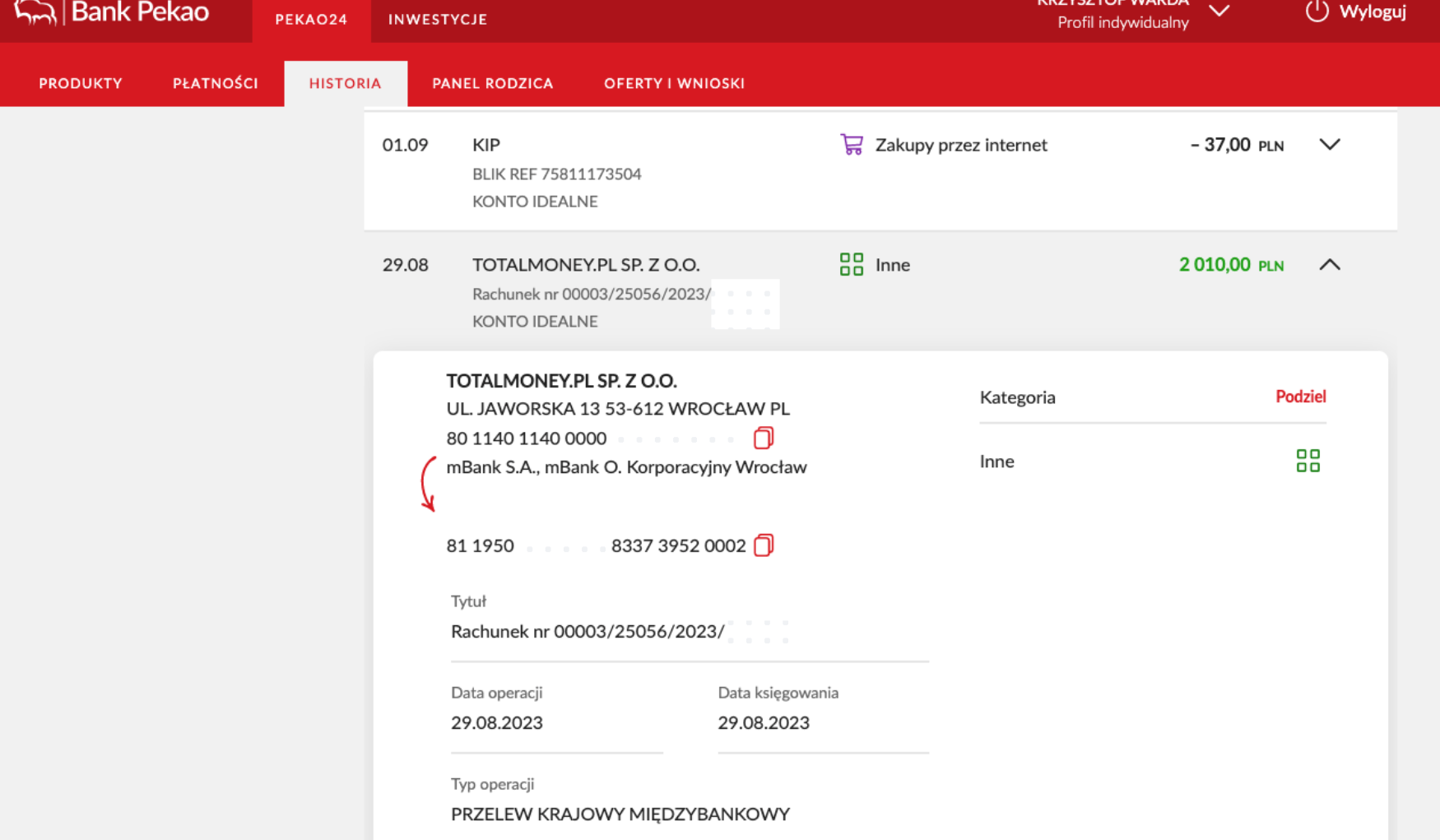The image size is (1440, 840).
Task: Click mBank S.A. Korporacyjny Wrocław text
Action: click(x=626, y=466)
